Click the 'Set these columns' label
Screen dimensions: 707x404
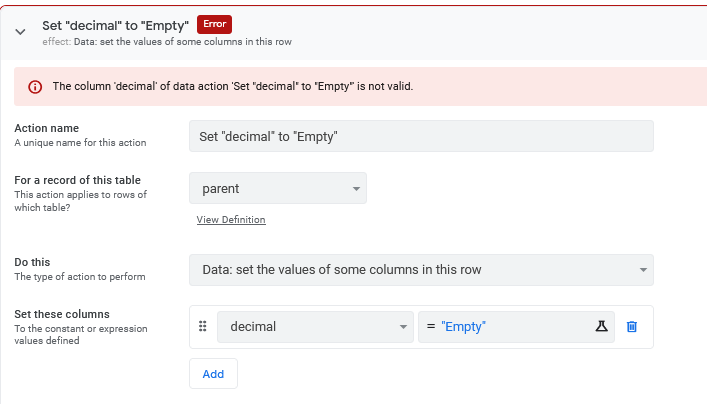click(x=62, y=314)
